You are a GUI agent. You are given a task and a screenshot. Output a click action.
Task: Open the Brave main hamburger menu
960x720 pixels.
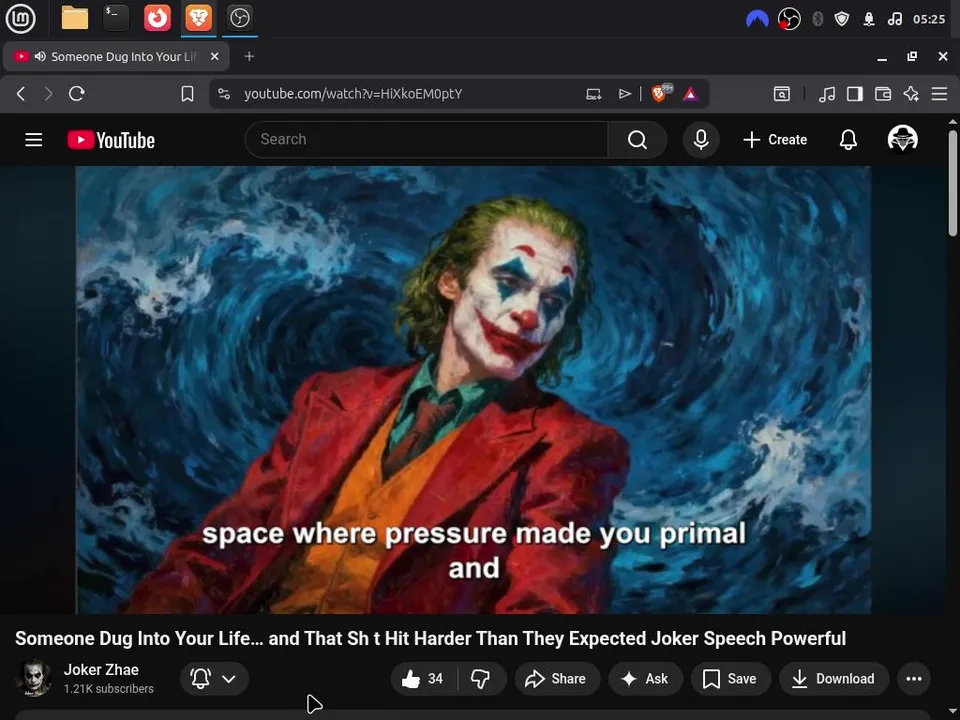point(939,94)
